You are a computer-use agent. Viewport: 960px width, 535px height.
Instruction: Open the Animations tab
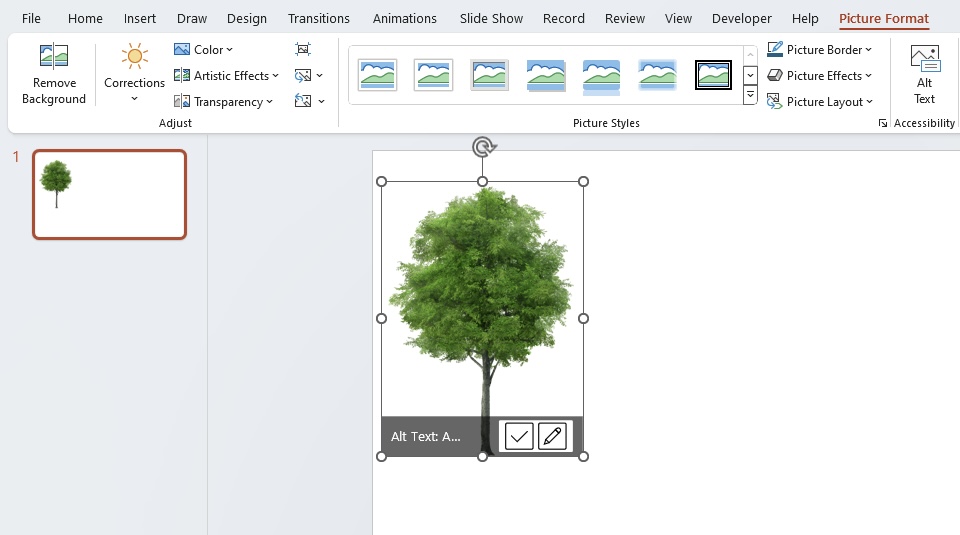pyautogui.click(x=405, y=18)
